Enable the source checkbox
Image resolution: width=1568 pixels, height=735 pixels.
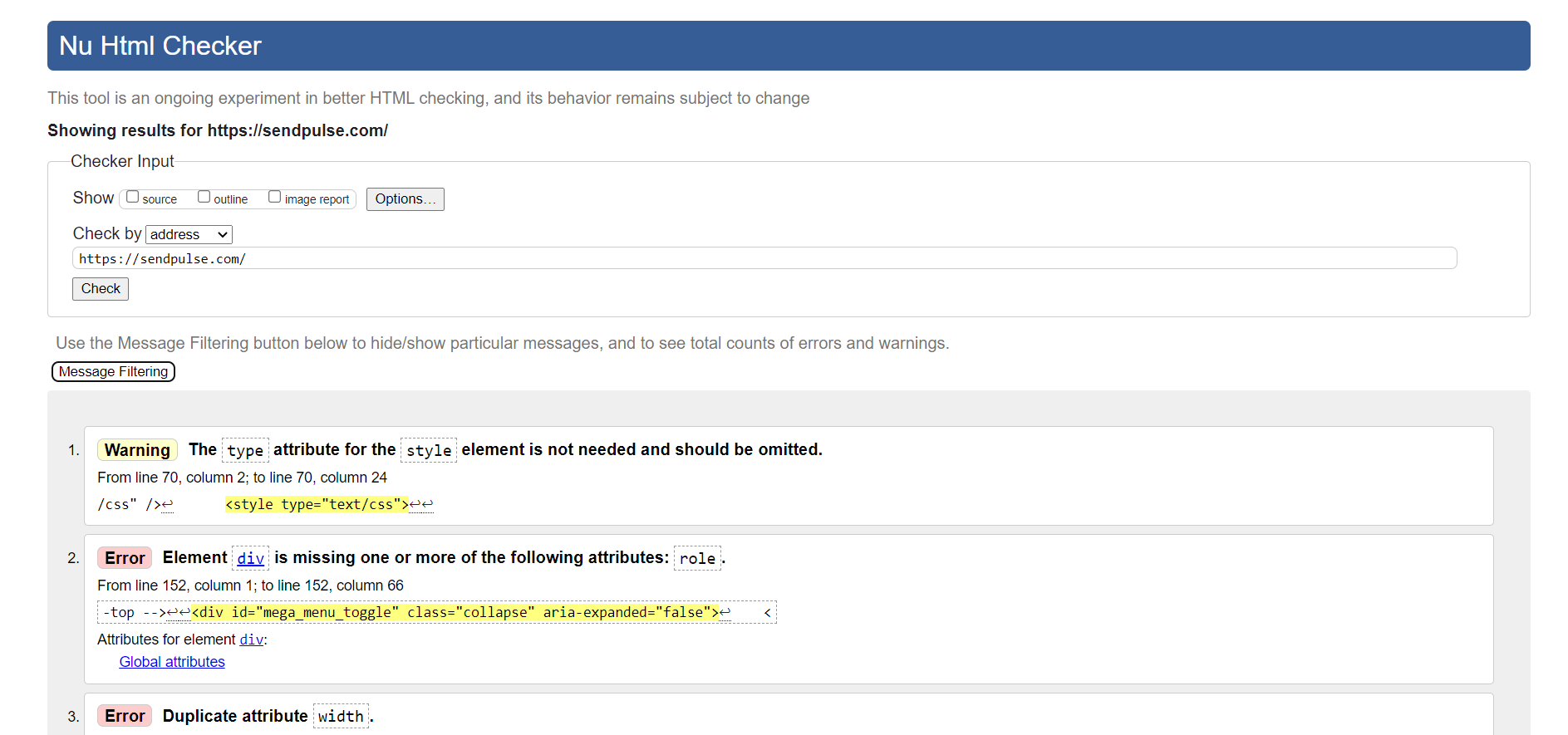(x=133, y=197)
